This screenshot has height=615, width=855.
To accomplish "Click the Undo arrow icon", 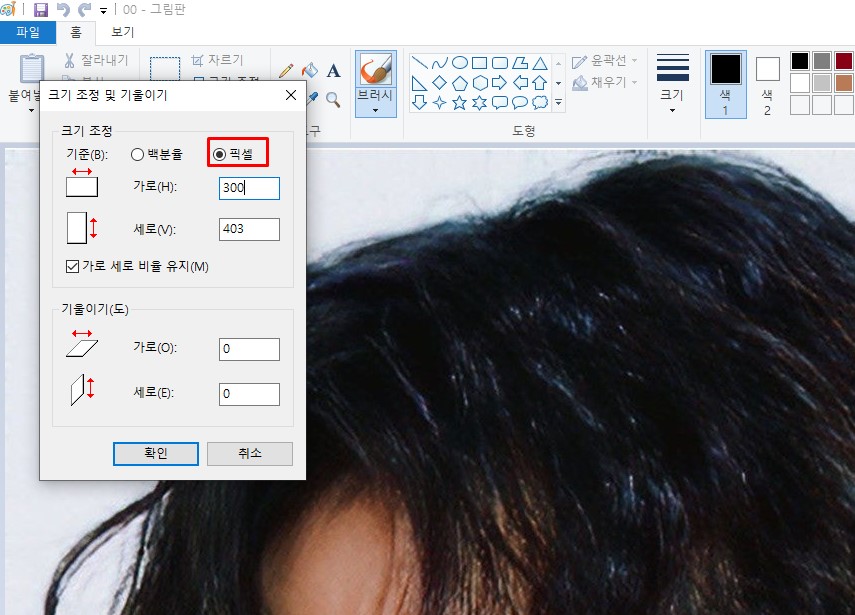I will point(63,10).
